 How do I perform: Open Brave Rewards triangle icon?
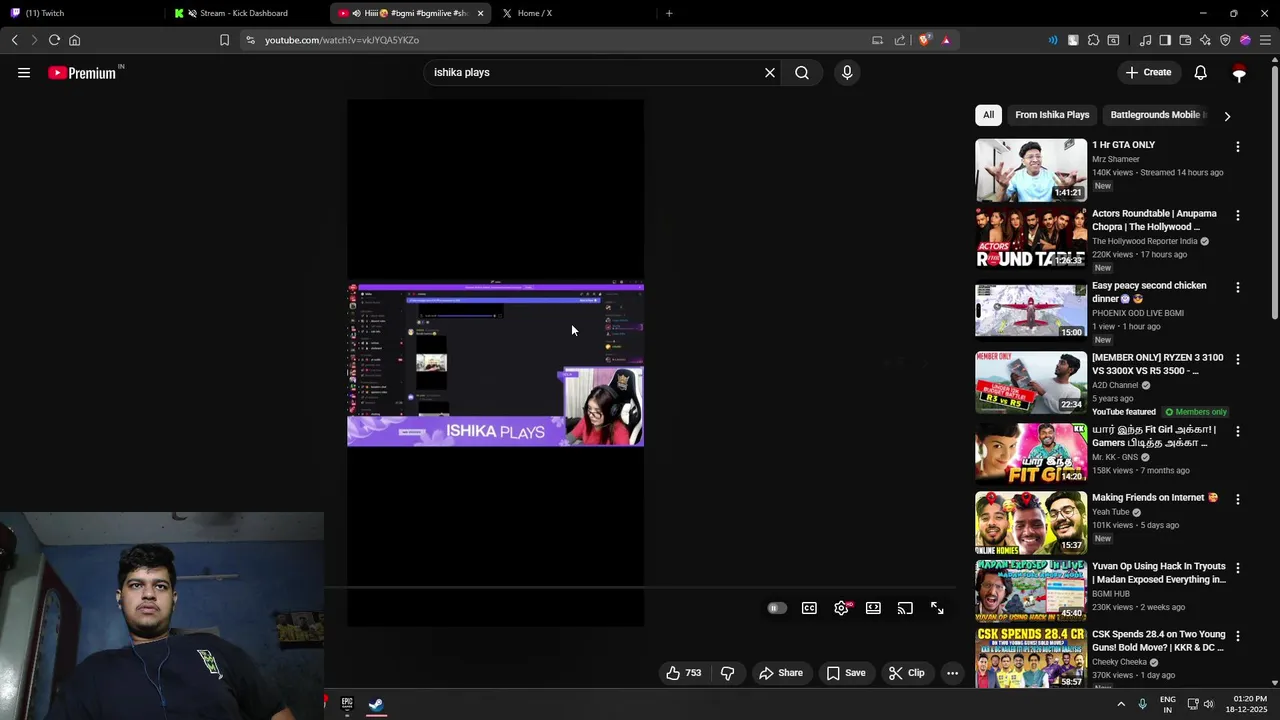(946, 40)
